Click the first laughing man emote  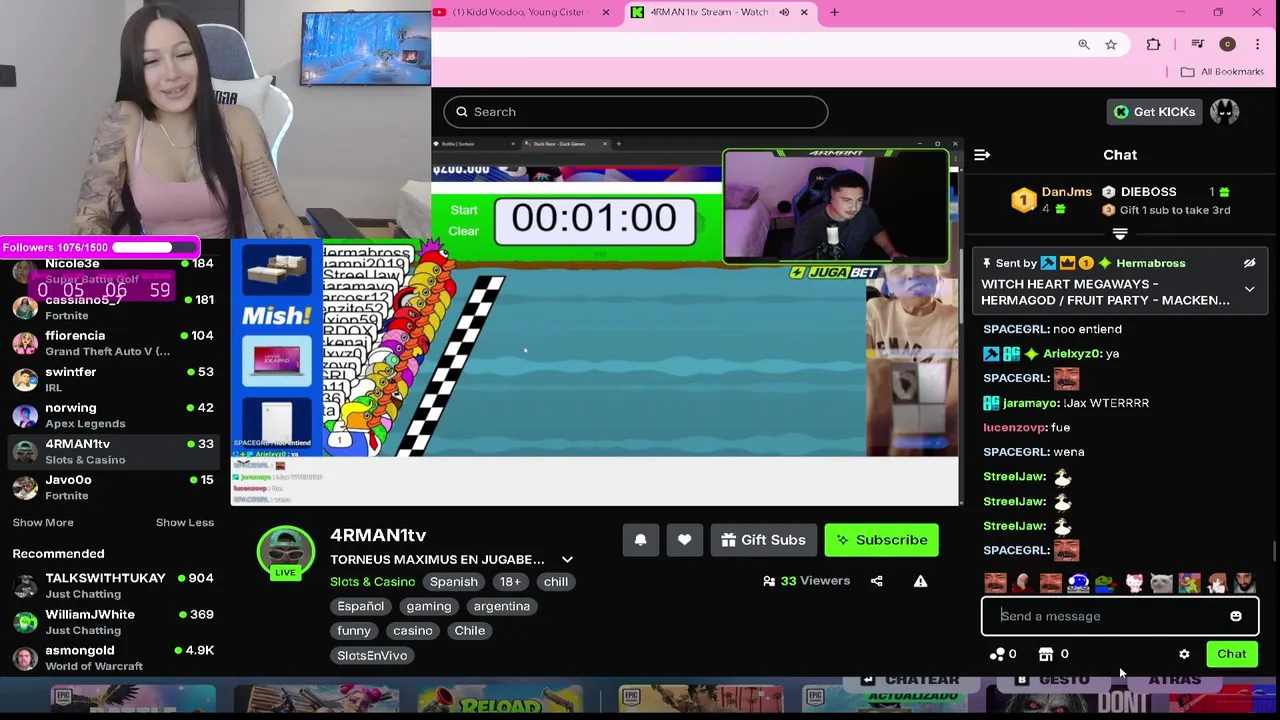coord(995,583)
